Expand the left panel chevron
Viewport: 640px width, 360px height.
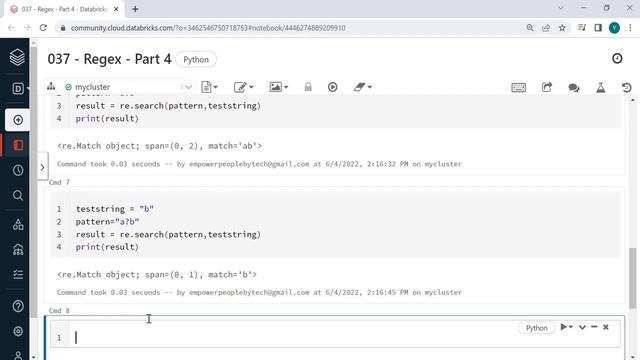coord(42,167)
